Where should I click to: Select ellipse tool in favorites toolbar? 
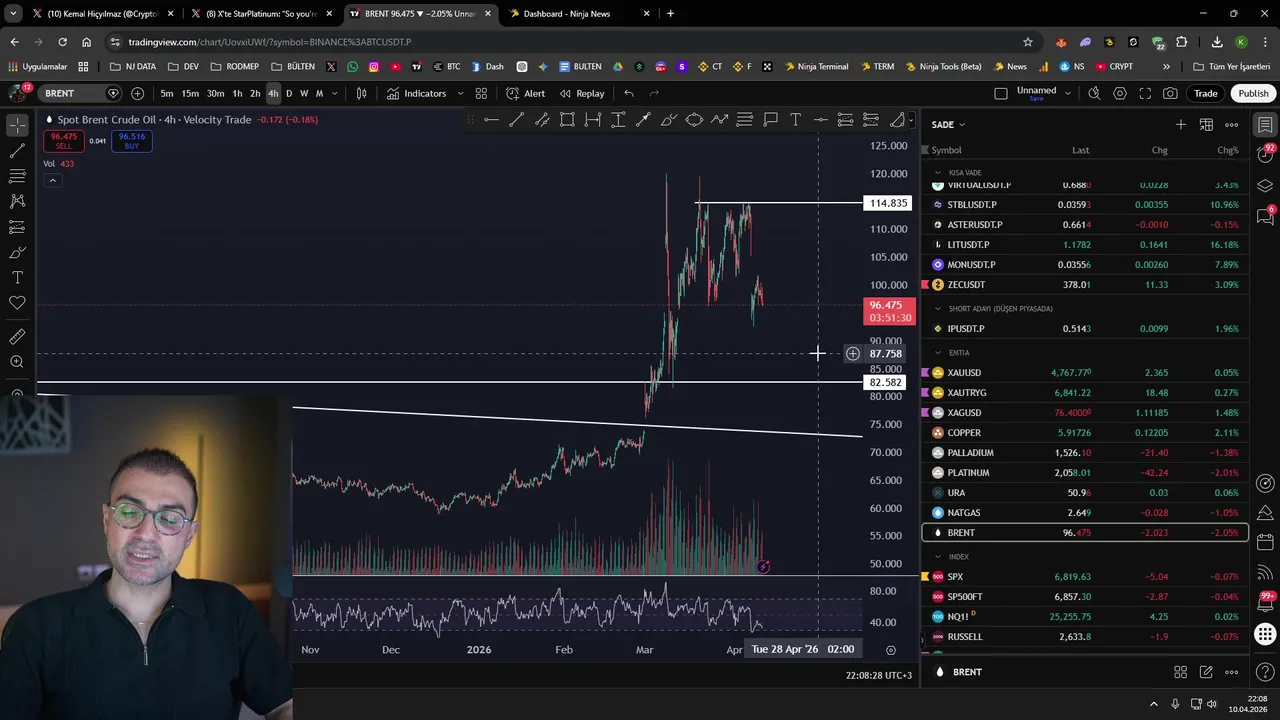click(x=694, y=120)
